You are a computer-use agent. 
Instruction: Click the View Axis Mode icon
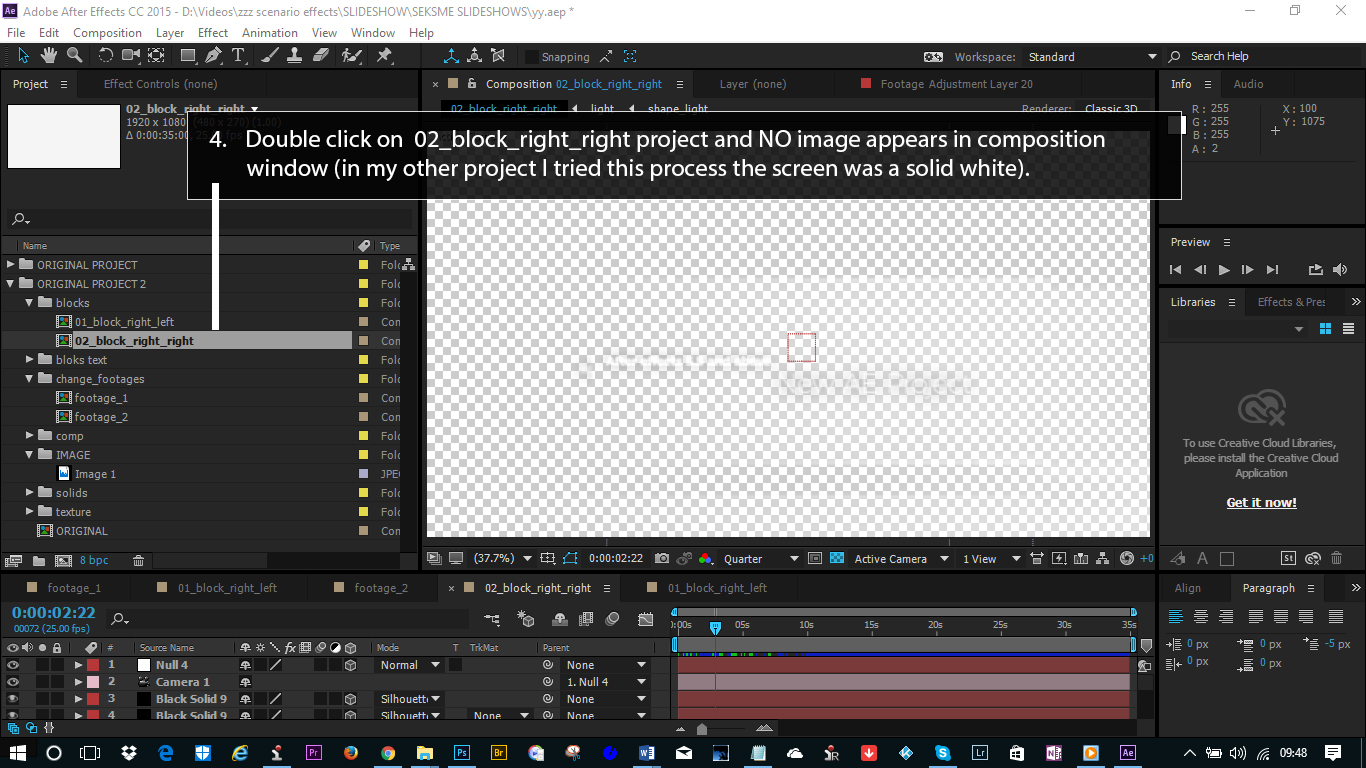point(497,56)
